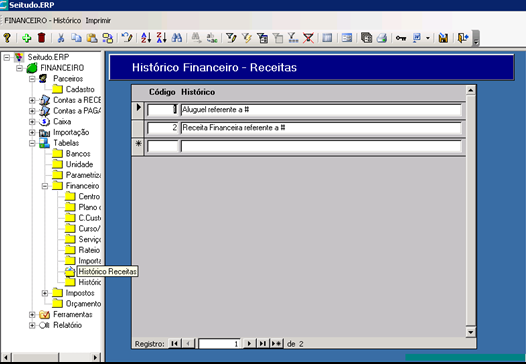Go to last record button
Image resolution: width=526 pixels, height=364 pixels.
(263, 344)
